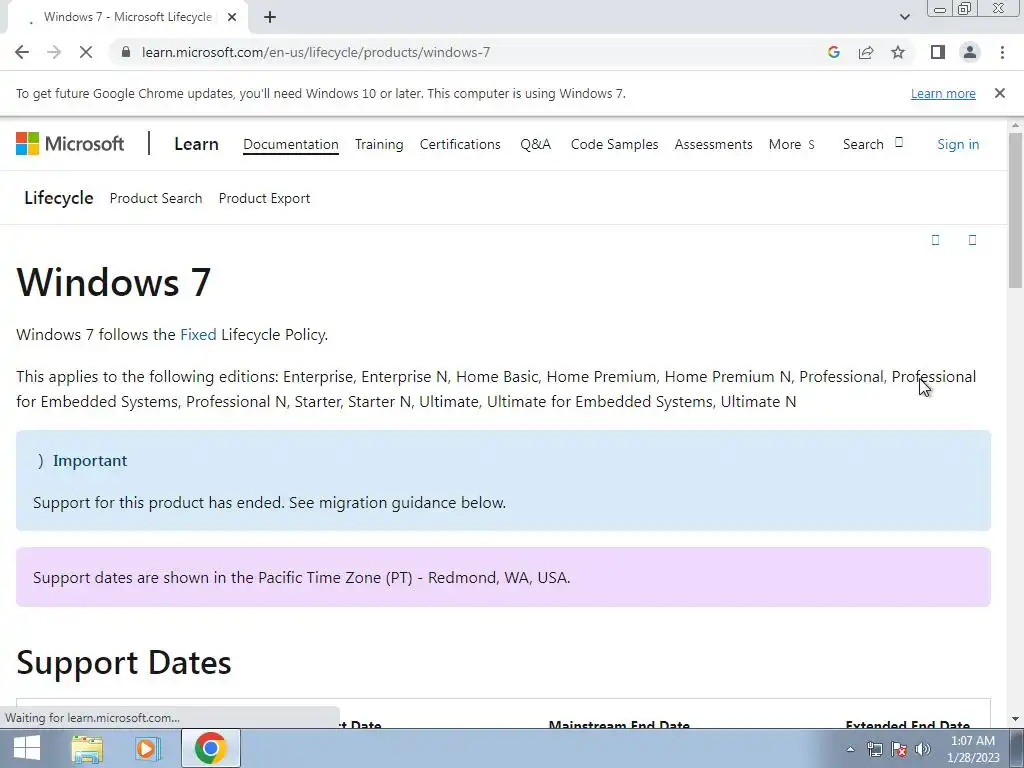Click the Microsoft logo
Image resolution: width=1024 pixels, height=768 pixels.
[70, 144]
